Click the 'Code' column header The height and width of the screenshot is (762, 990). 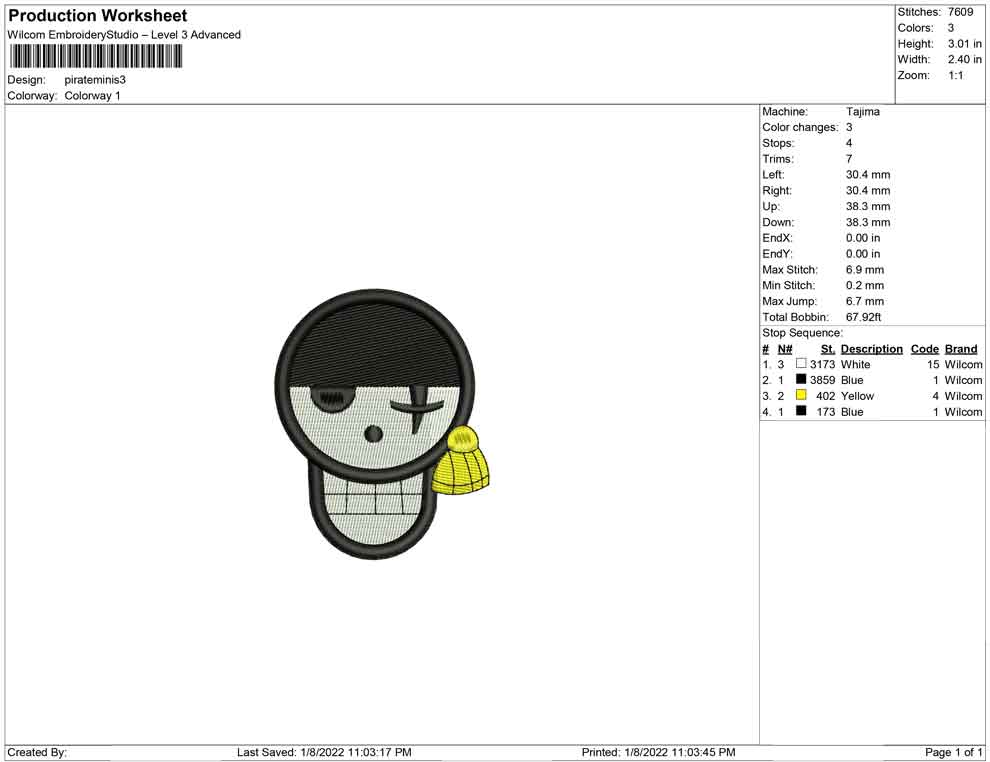tap(924, 349)
